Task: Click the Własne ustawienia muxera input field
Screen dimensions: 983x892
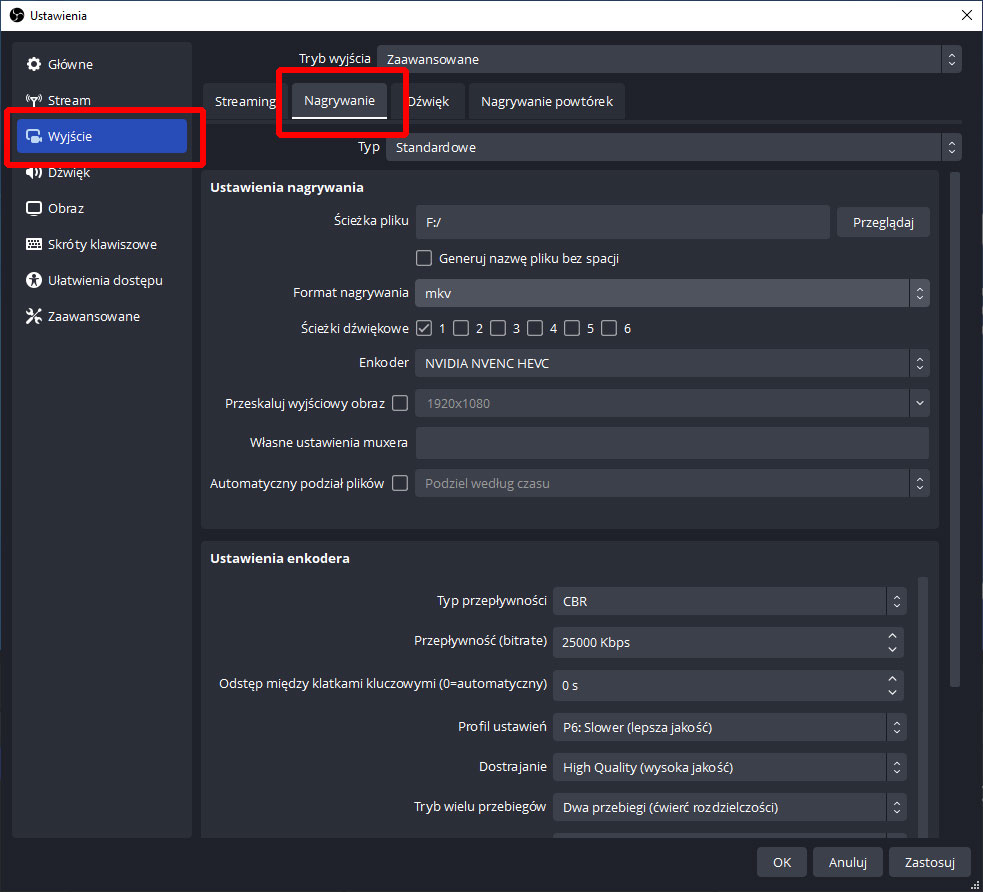Action: tap(671, 443)
